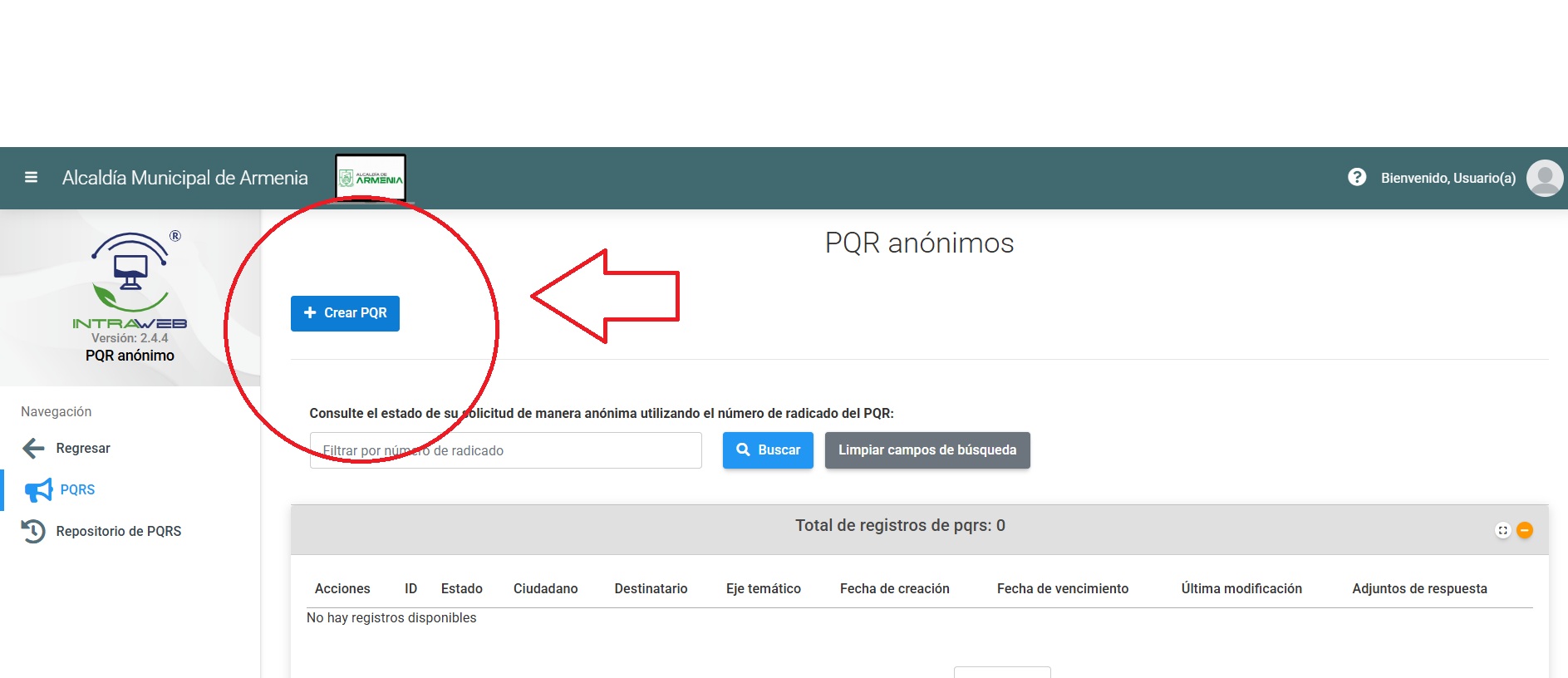Click the Repositorio history clock icon

33,531
